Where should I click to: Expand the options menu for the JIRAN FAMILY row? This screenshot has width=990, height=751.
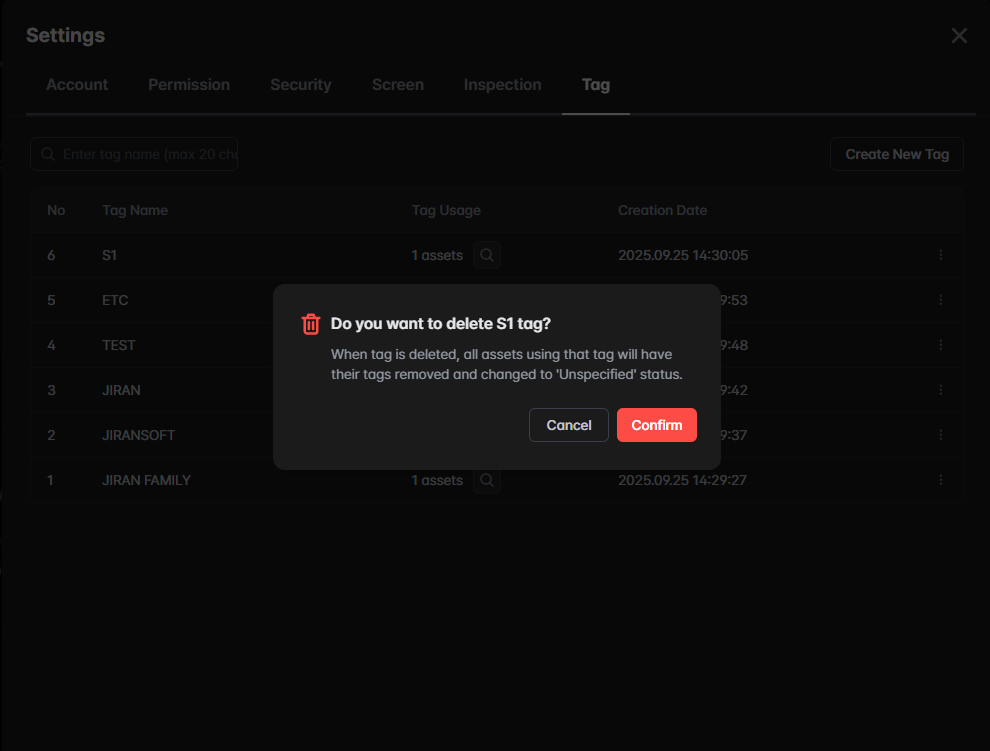point(940,480)
